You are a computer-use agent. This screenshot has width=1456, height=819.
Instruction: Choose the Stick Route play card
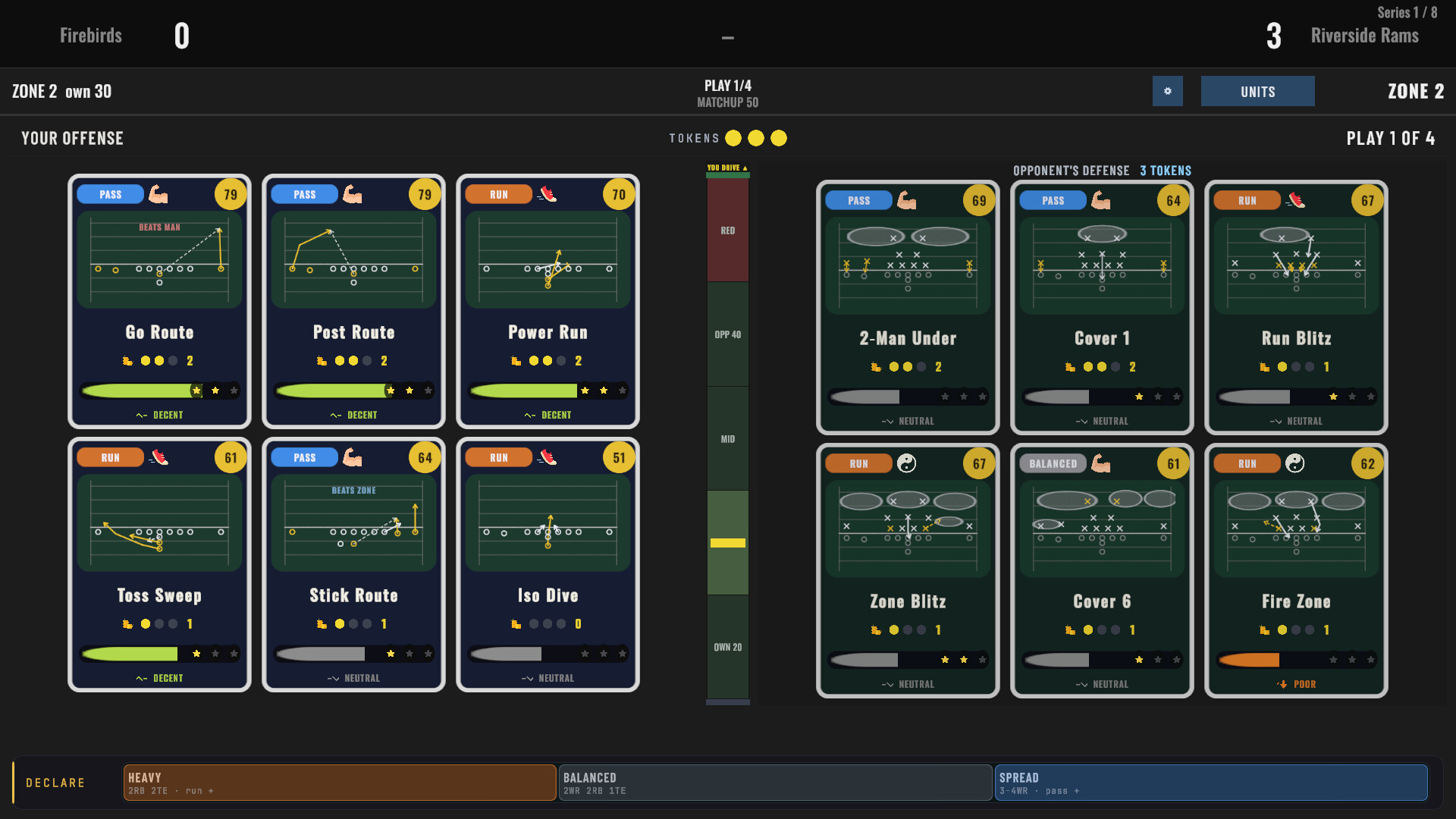point(353,564)
